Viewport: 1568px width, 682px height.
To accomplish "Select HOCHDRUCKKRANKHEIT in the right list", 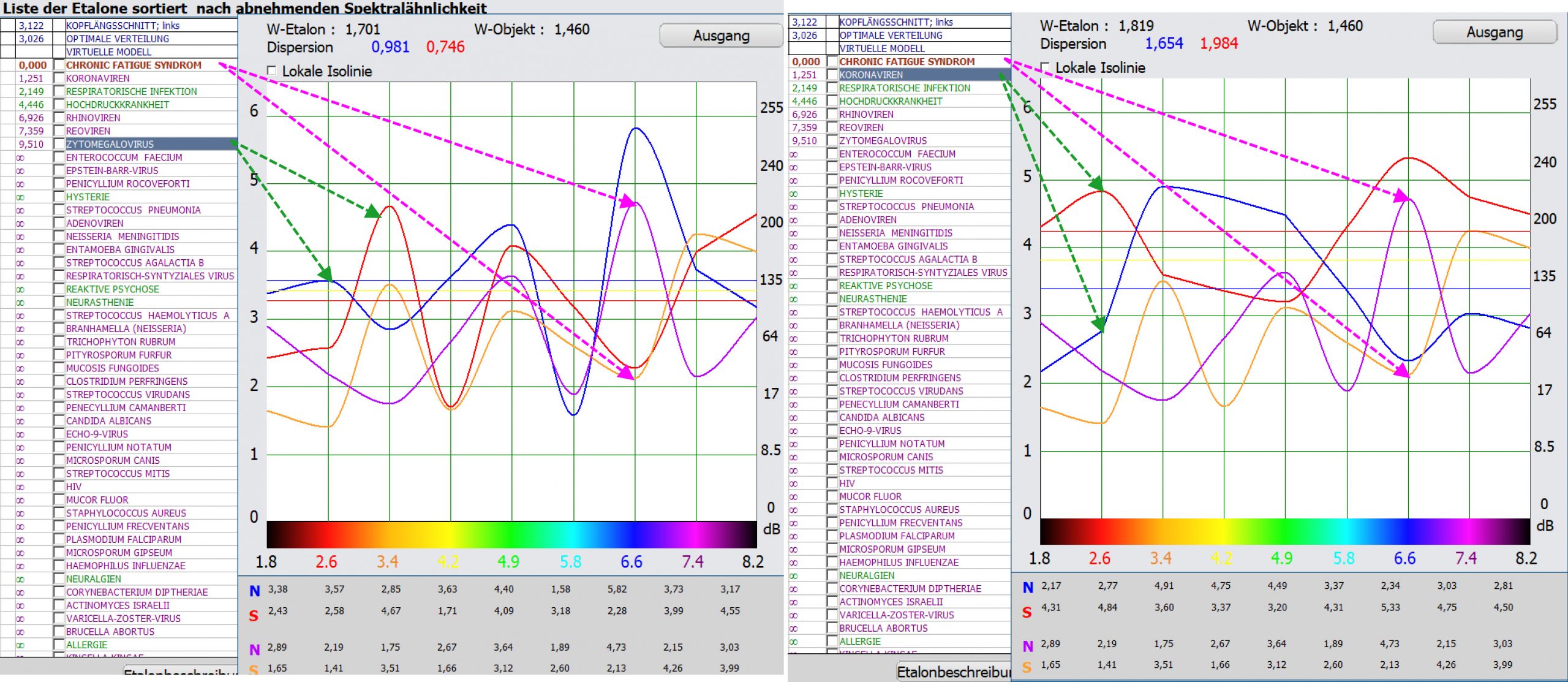I will tap(891, 101).
